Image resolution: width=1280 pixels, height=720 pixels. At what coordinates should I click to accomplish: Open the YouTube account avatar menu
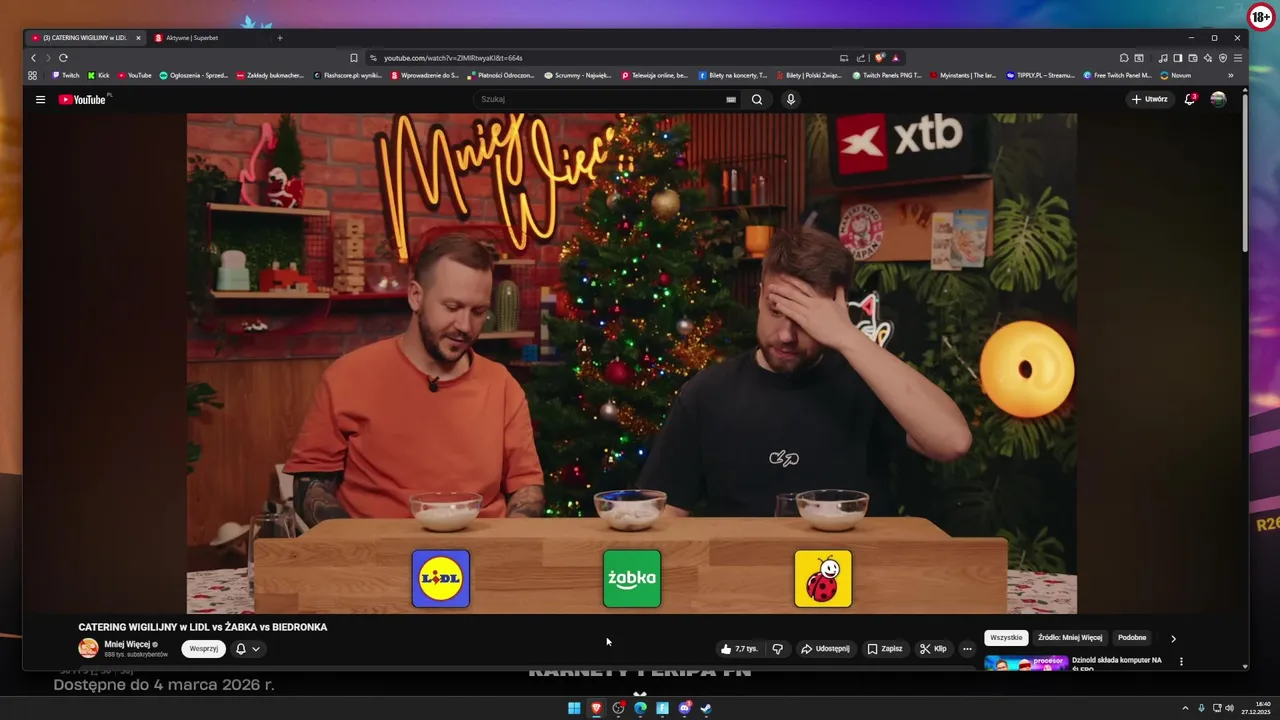click(x=1218, y=99)
